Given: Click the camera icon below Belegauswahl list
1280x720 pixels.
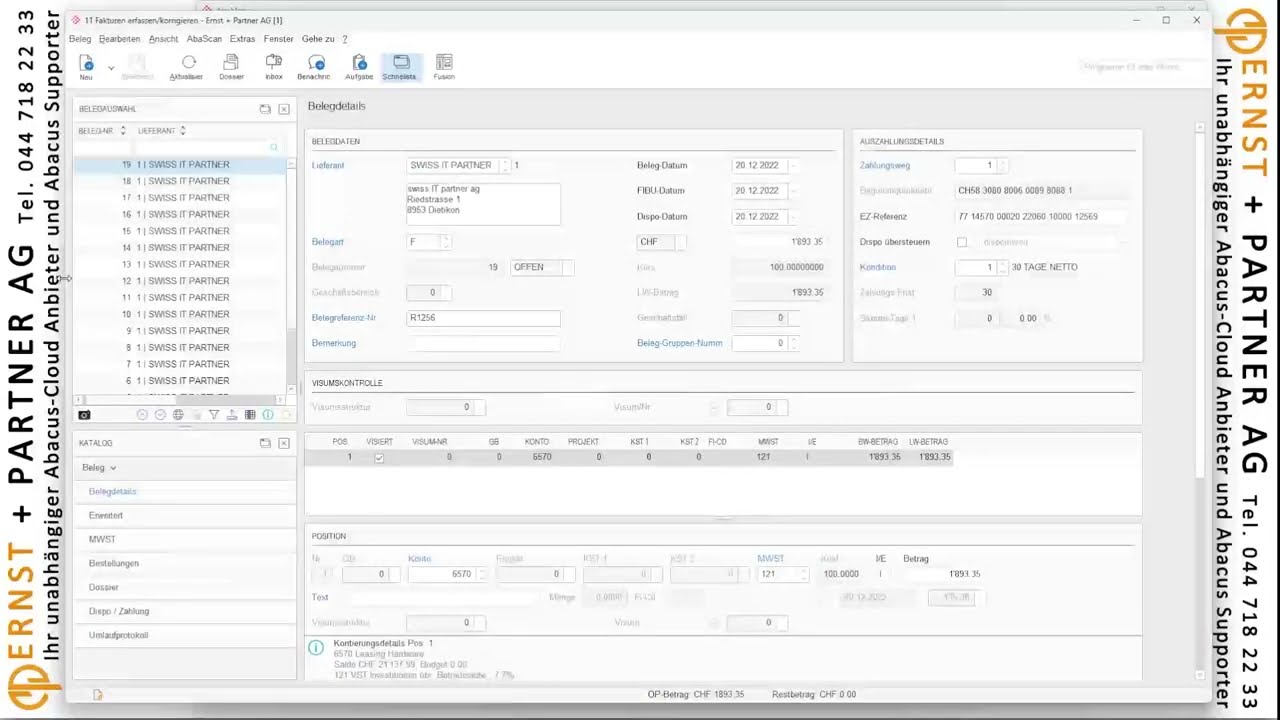Looking at the screenshot, I should pyautogui.click(x=84, y=415).
